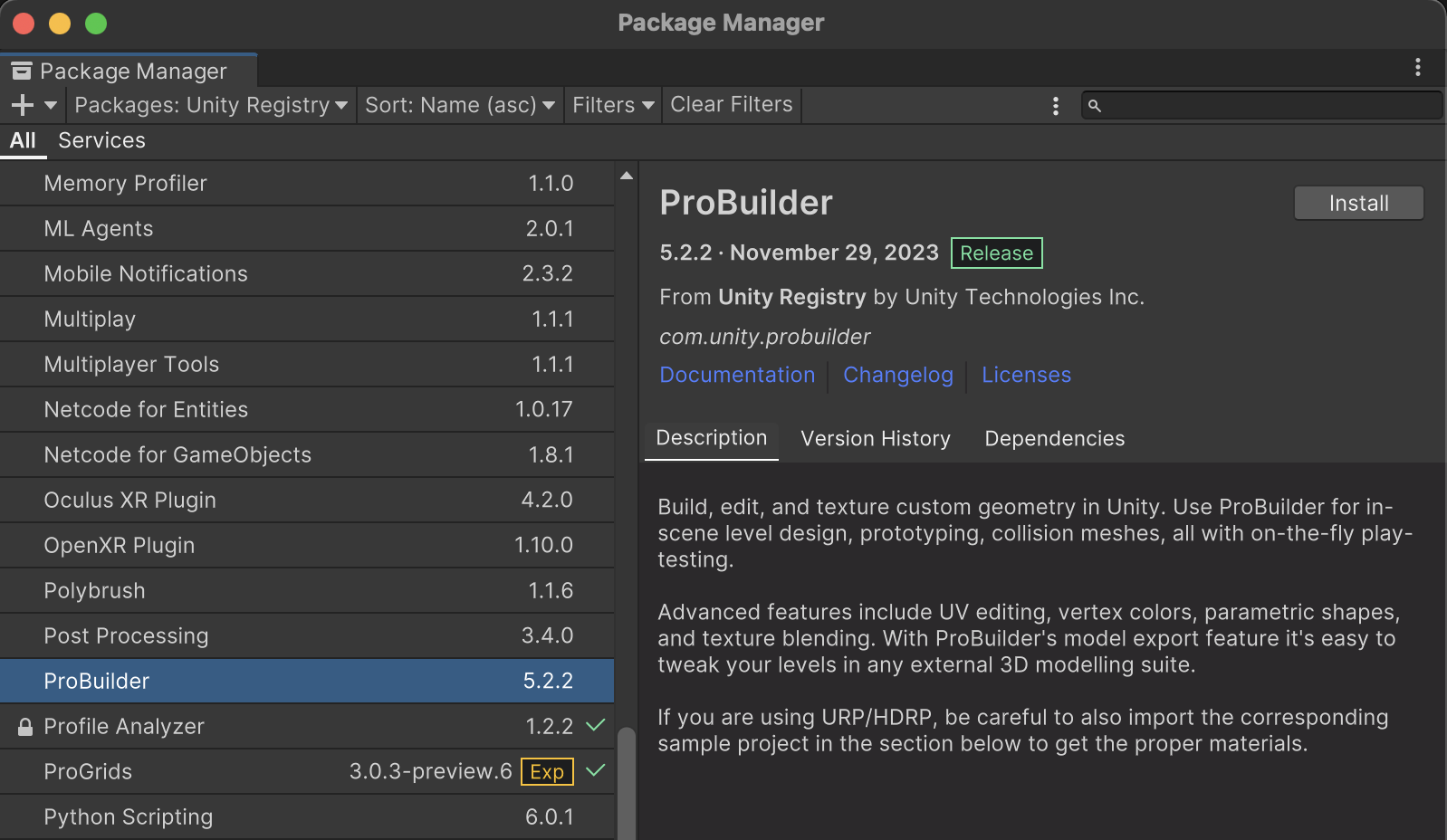Switch to the Services tab
The height and width of the screenshot is (840, 1447).
(x=101, y=140)
